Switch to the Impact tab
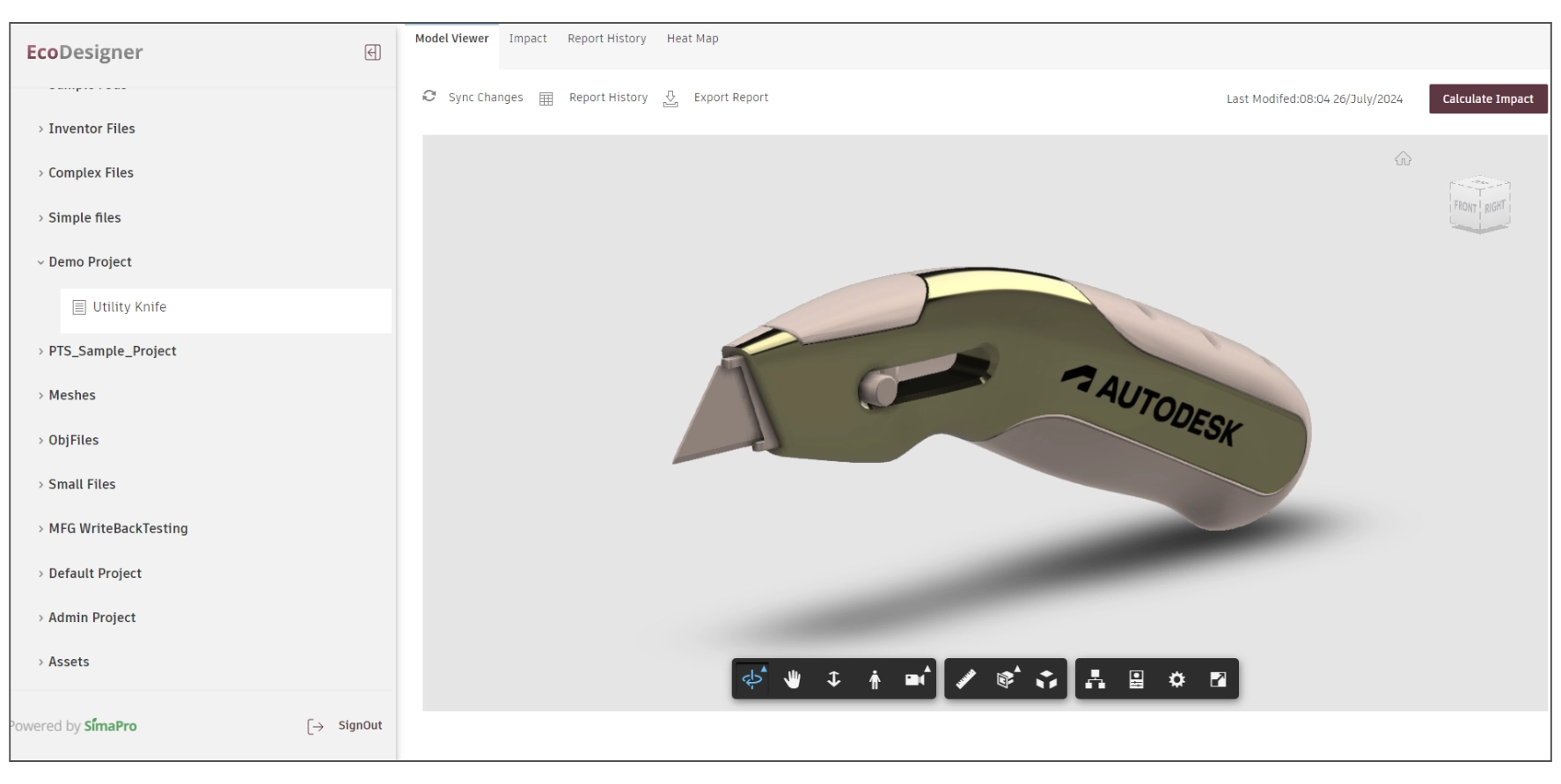The height and width of the screenshot is (784, 1561). [528, 39]
